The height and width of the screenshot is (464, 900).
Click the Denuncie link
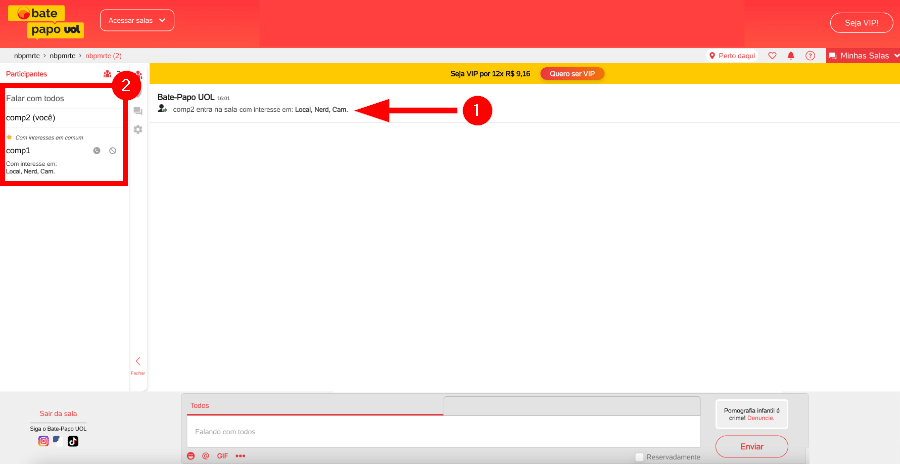(761, 418)
